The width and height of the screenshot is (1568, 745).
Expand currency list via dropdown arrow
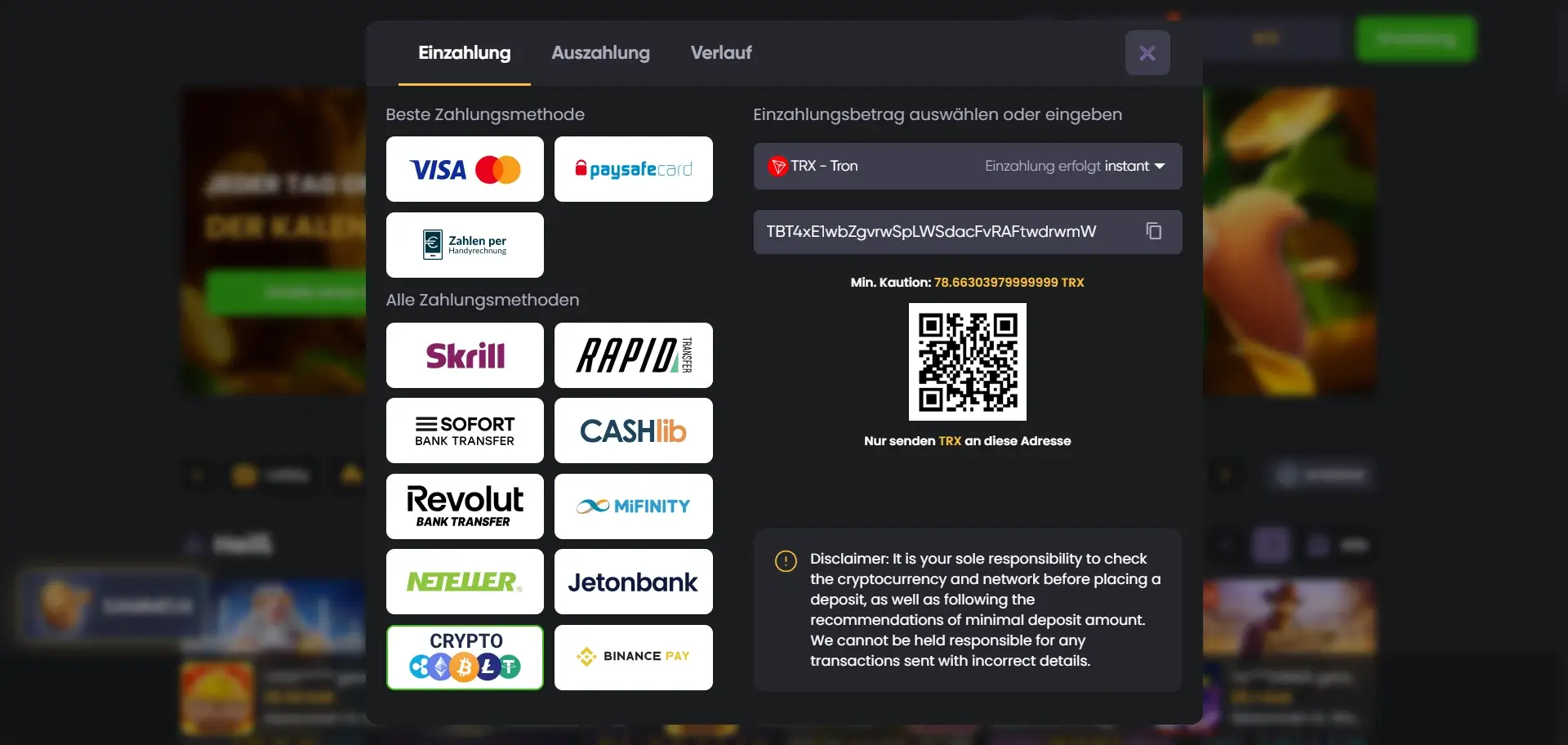point(1160,166)
